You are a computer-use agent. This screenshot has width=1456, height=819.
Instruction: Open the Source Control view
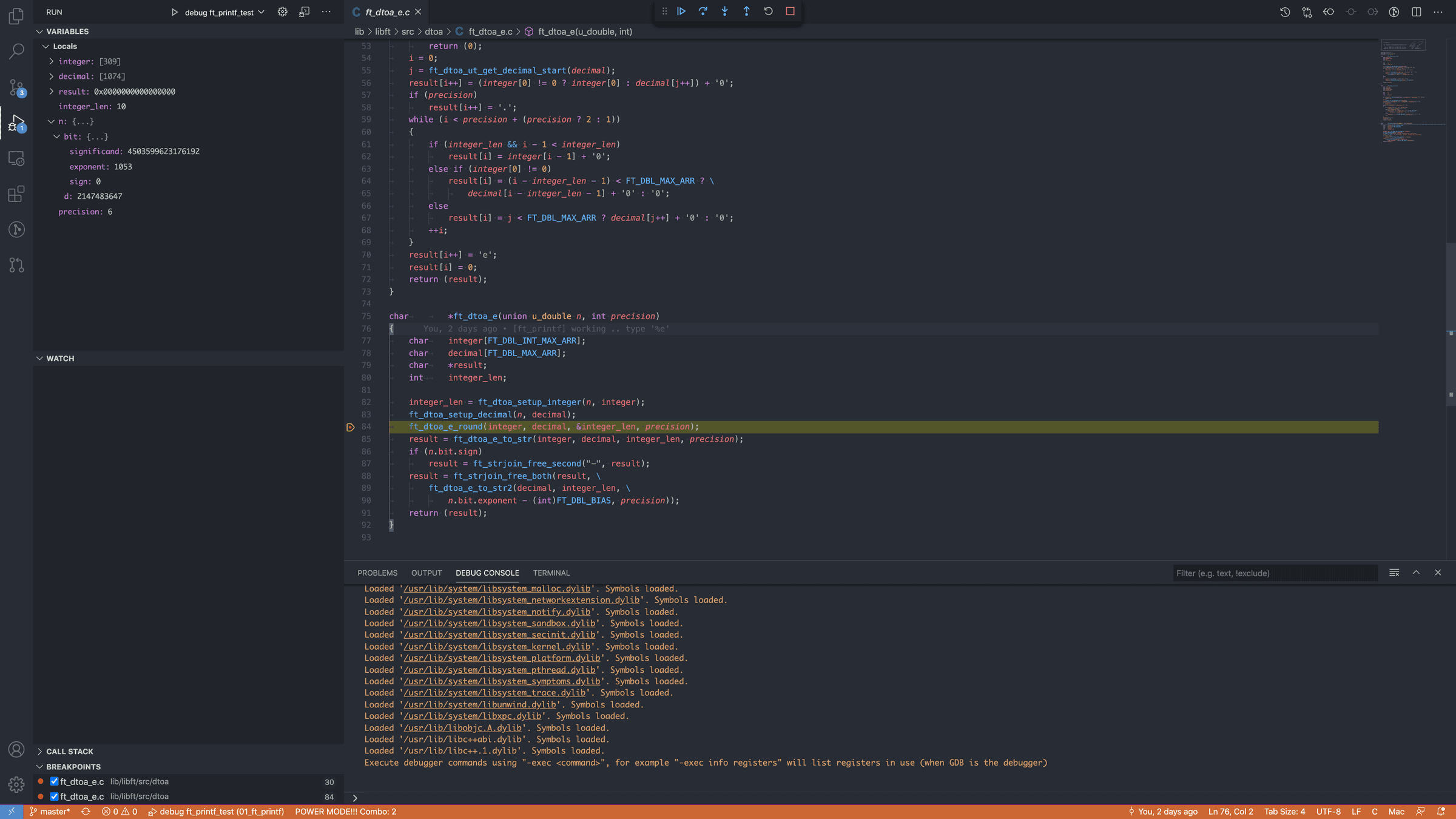coord(16,87)
